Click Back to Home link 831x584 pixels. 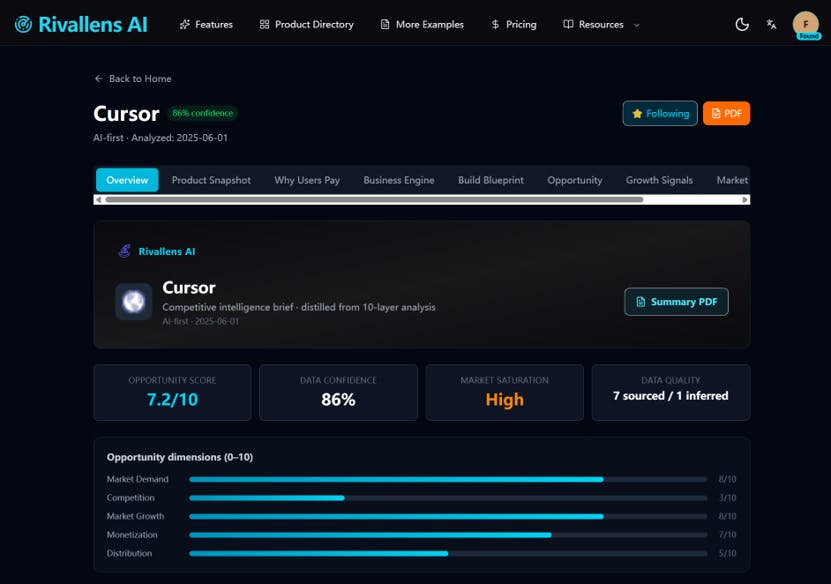tap(132, 78)
